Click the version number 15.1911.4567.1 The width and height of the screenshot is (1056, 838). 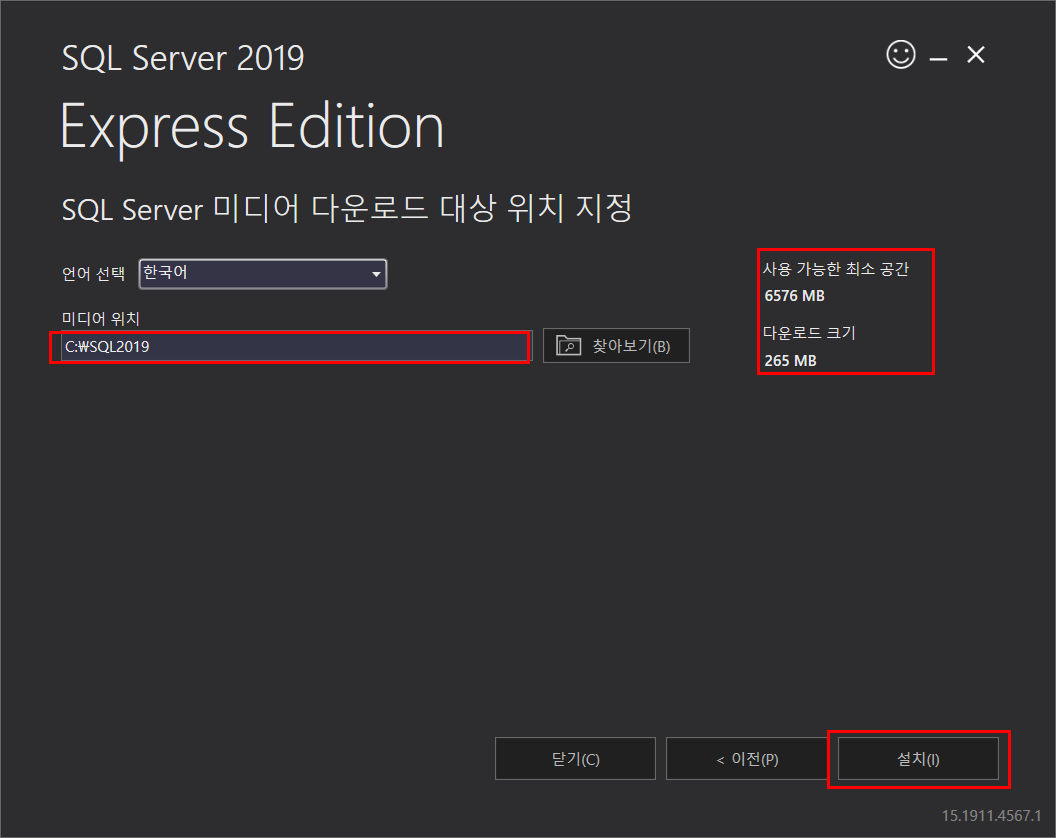[x=991, y=815]
